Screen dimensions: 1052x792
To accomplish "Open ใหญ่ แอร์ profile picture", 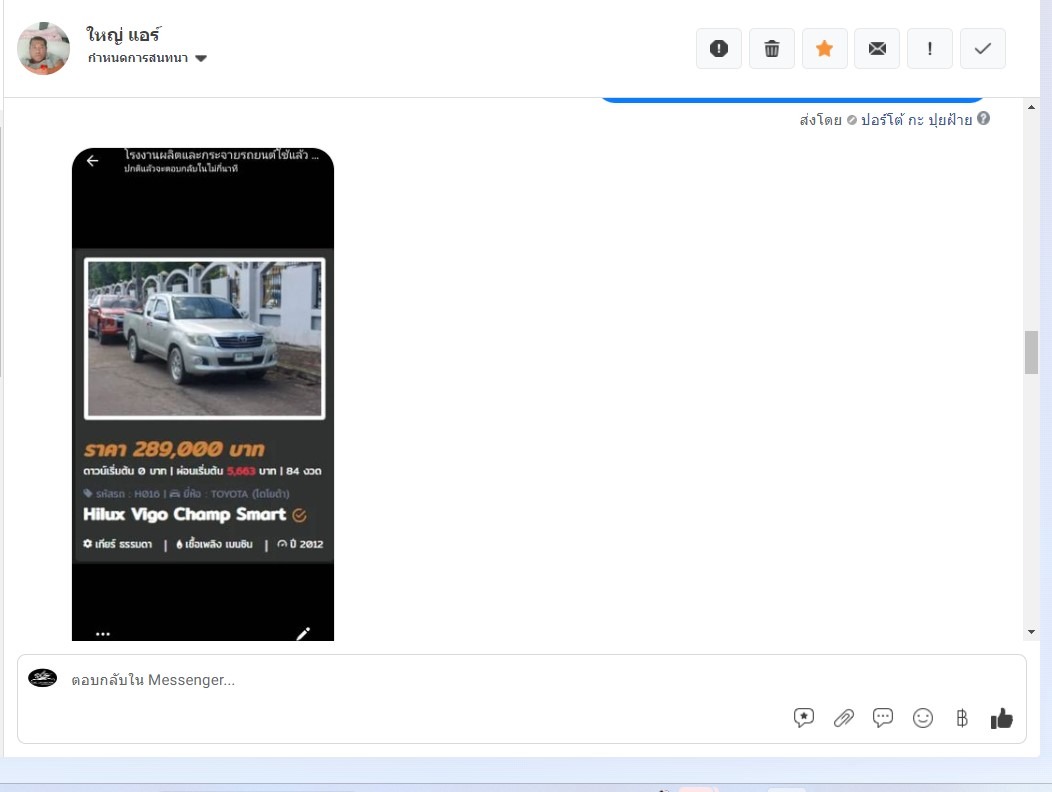I will (44, 48).
